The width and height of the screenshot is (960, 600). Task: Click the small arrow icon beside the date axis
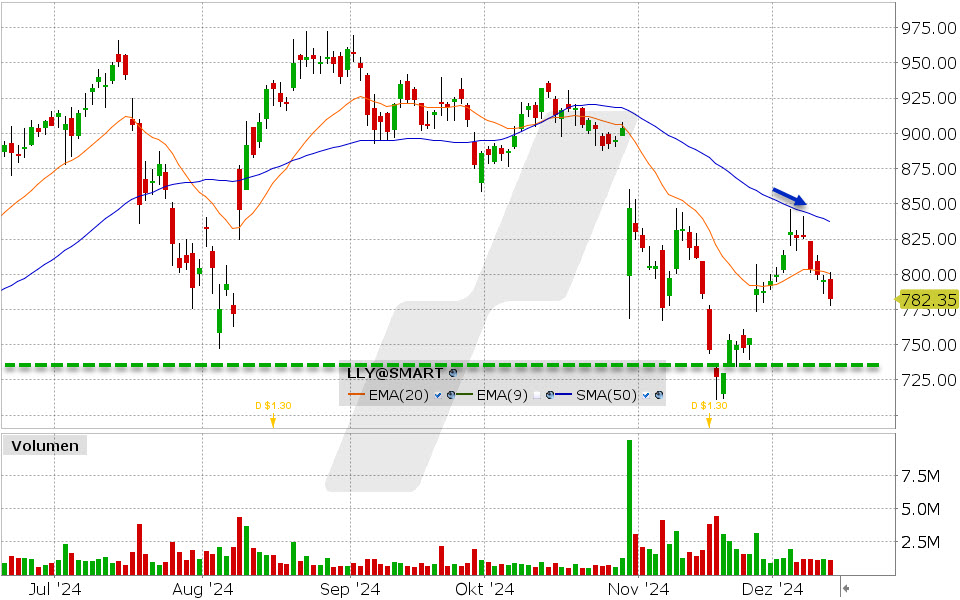pos(846,589)
